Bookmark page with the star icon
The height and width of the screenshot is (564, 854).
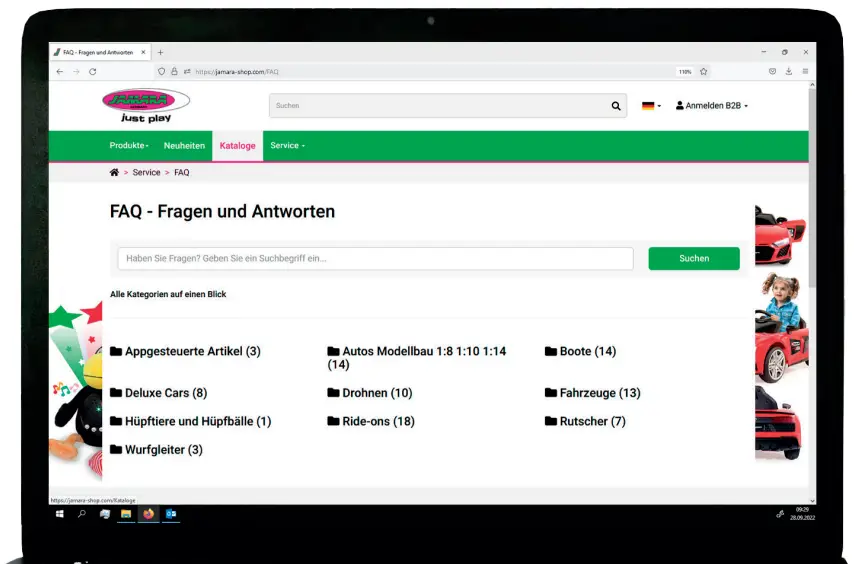(704, 71)
